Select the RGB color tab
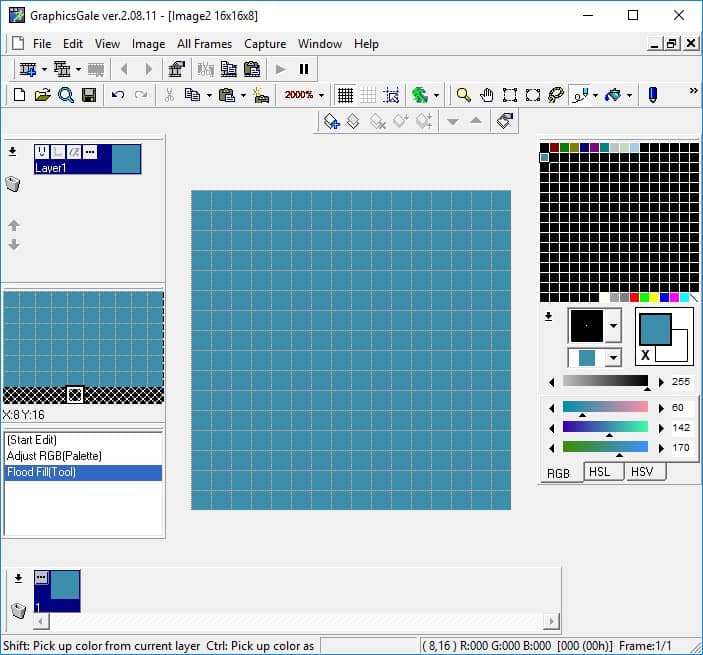This screenshot has height=655, width=703. tap(561, 473)
